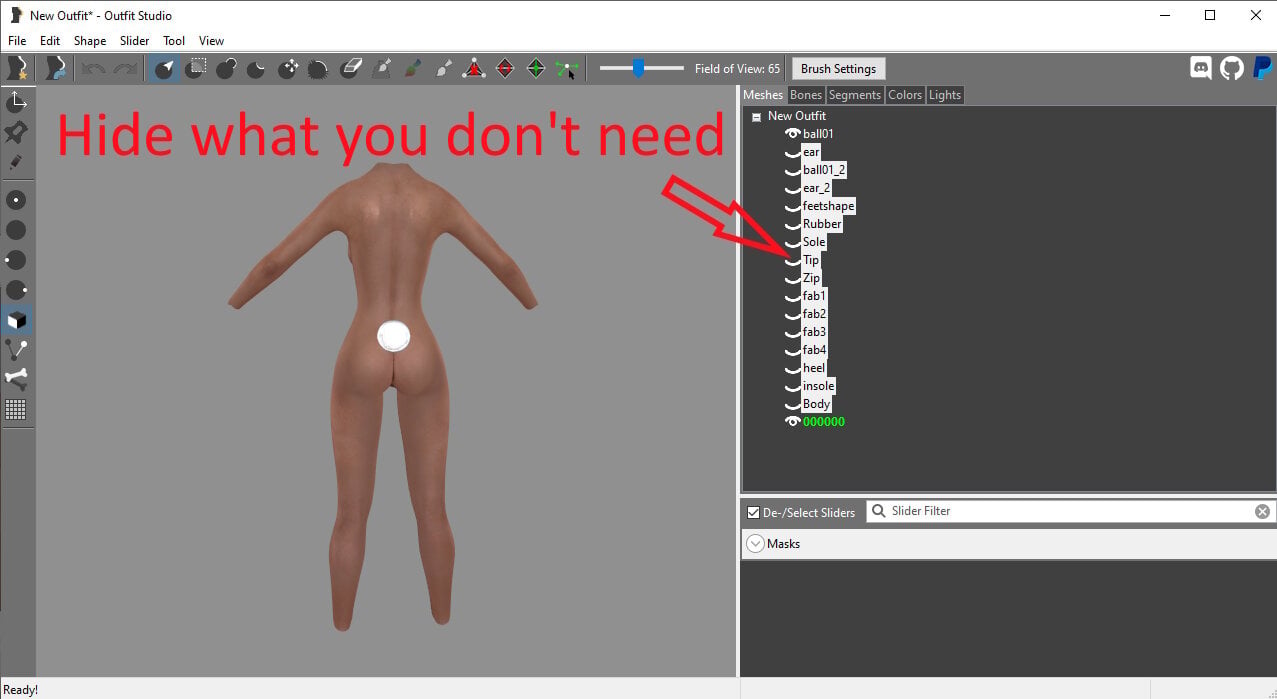1277x699 pixels.
Task: Open Brush Settings
Action: coord(839,69)
